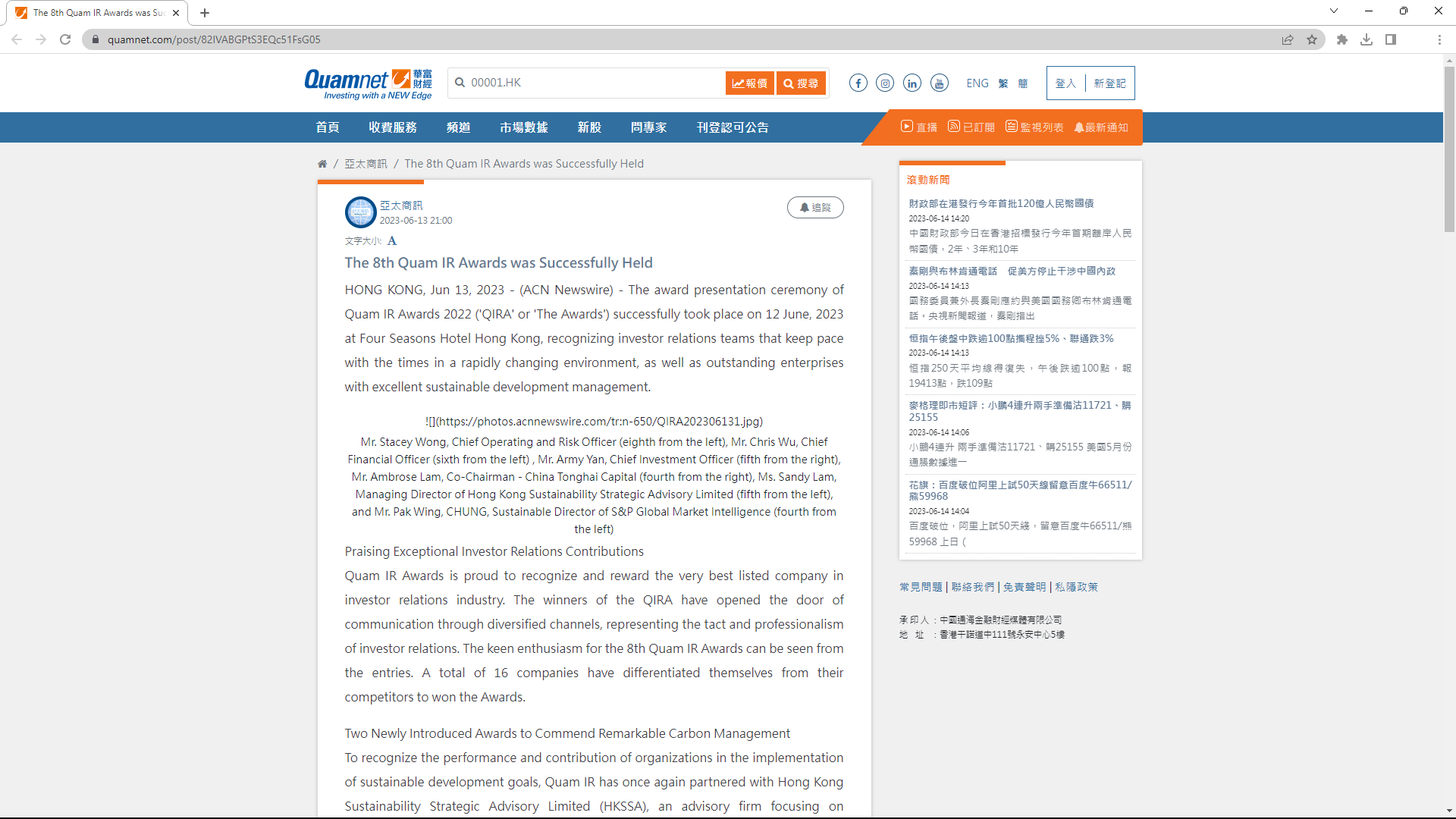Click the timestamp 2023-06-13 21:00
This screenshot has height=819, width=1456.
click(x=416, y=221)
